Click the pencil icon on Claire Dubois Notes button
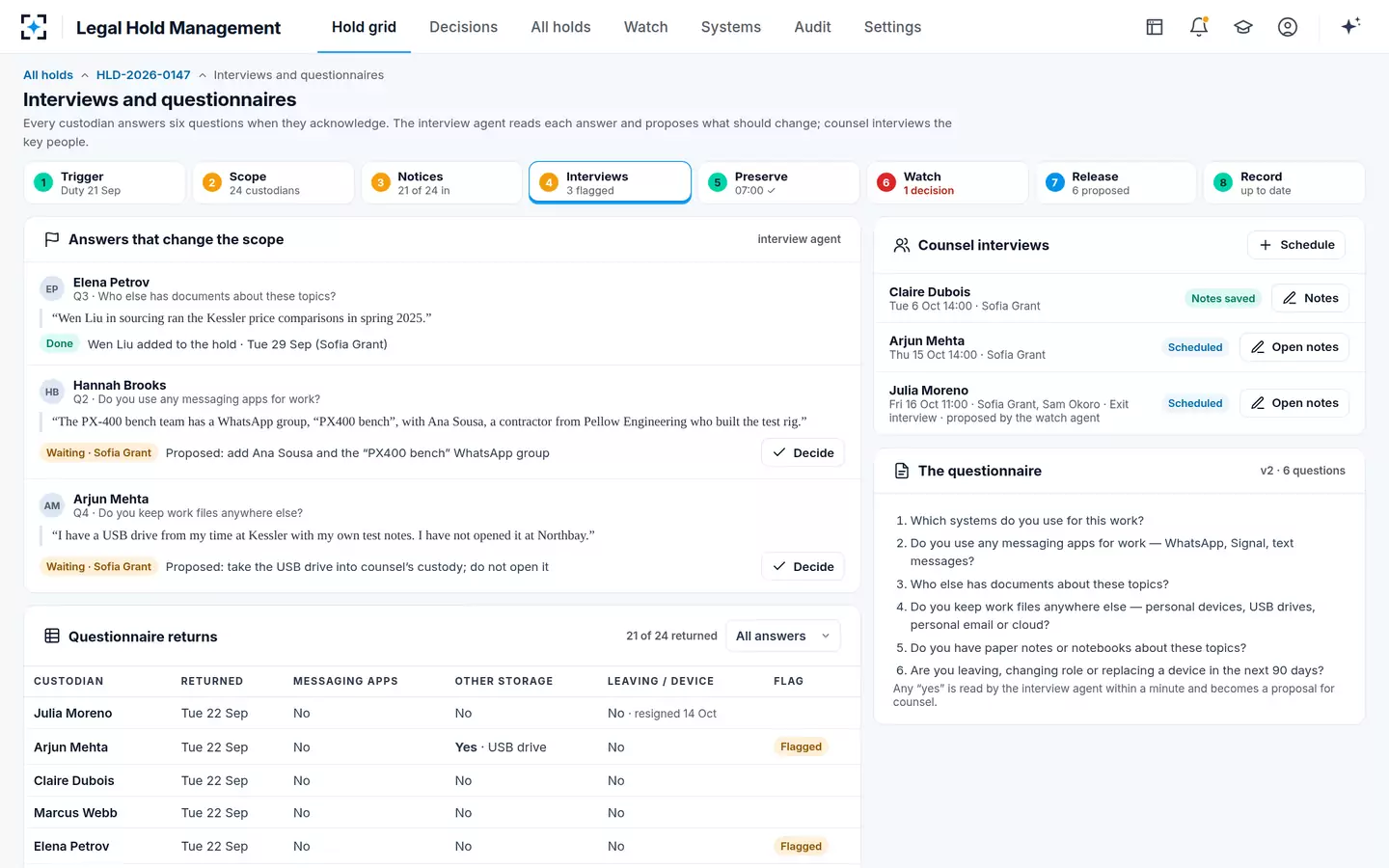This screenshot has width=1389, height=868. [1290, 298]
